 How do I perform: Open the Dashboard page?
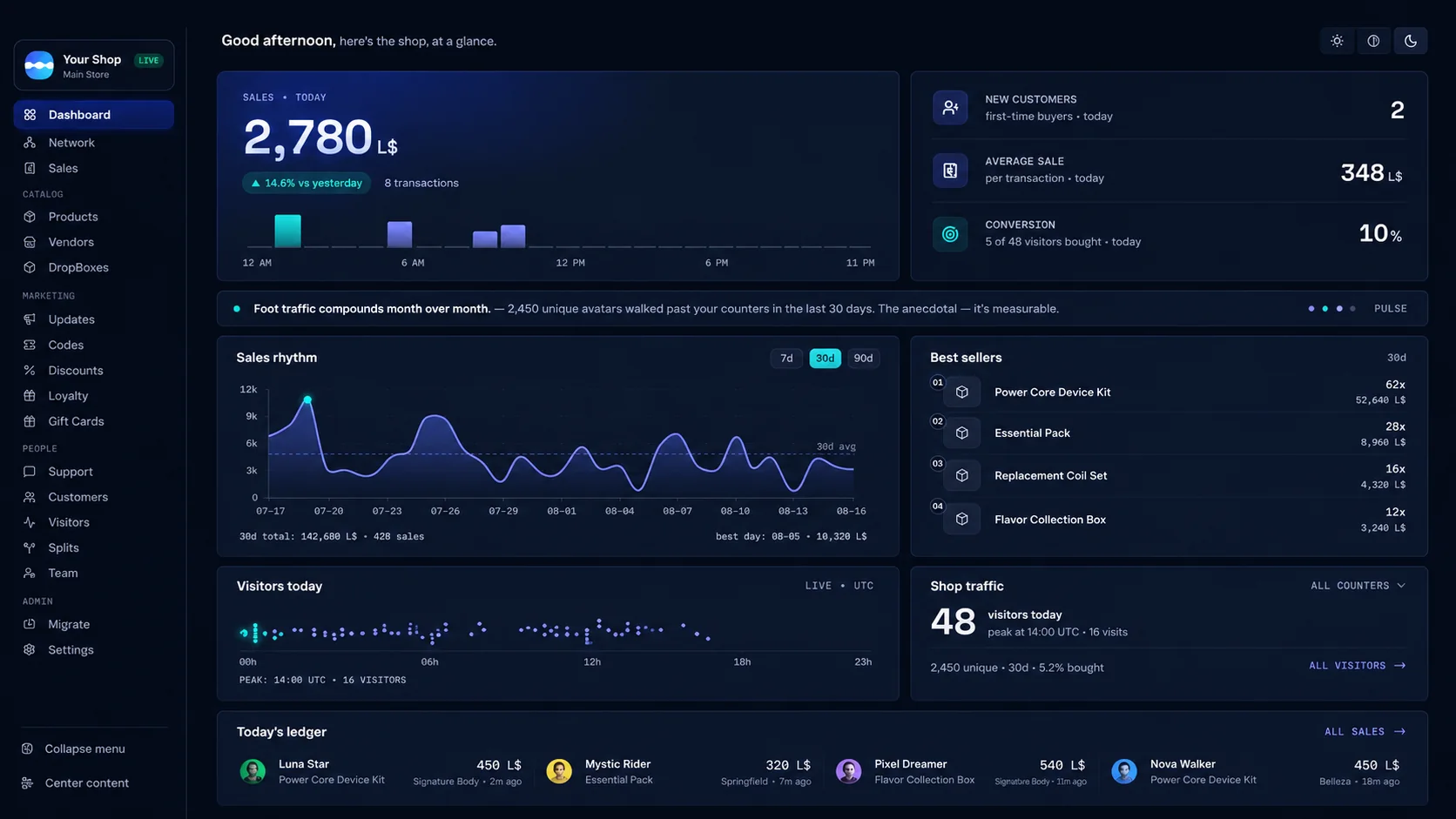(94, 115)
